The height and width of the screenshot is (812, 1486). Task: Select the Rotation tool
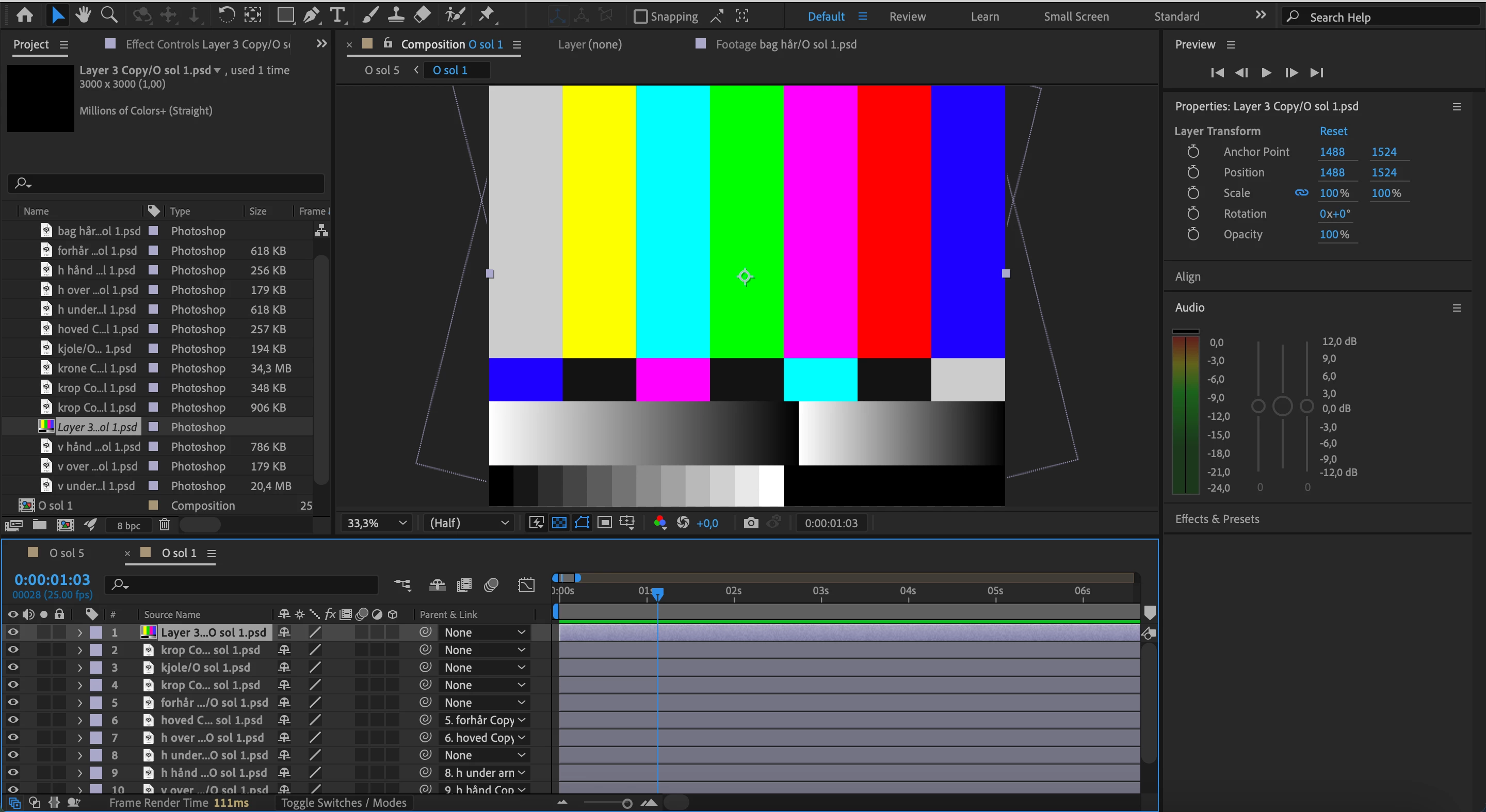(x=226, y=15)
